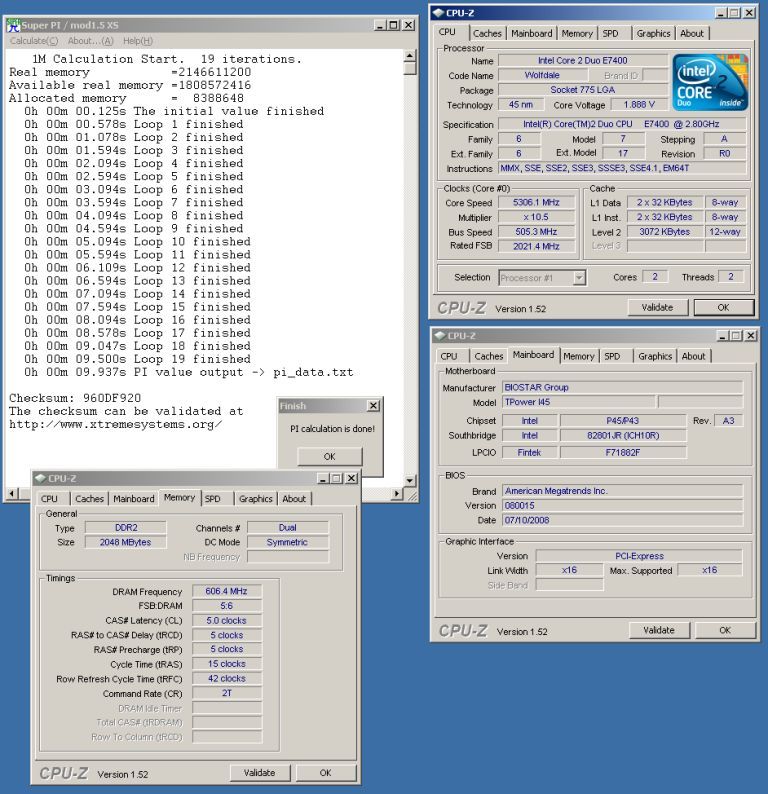Select Caches tab in Memory CPU-Z window
The height and width of the screenshot is (794, 768).
(x=89, y=499)
